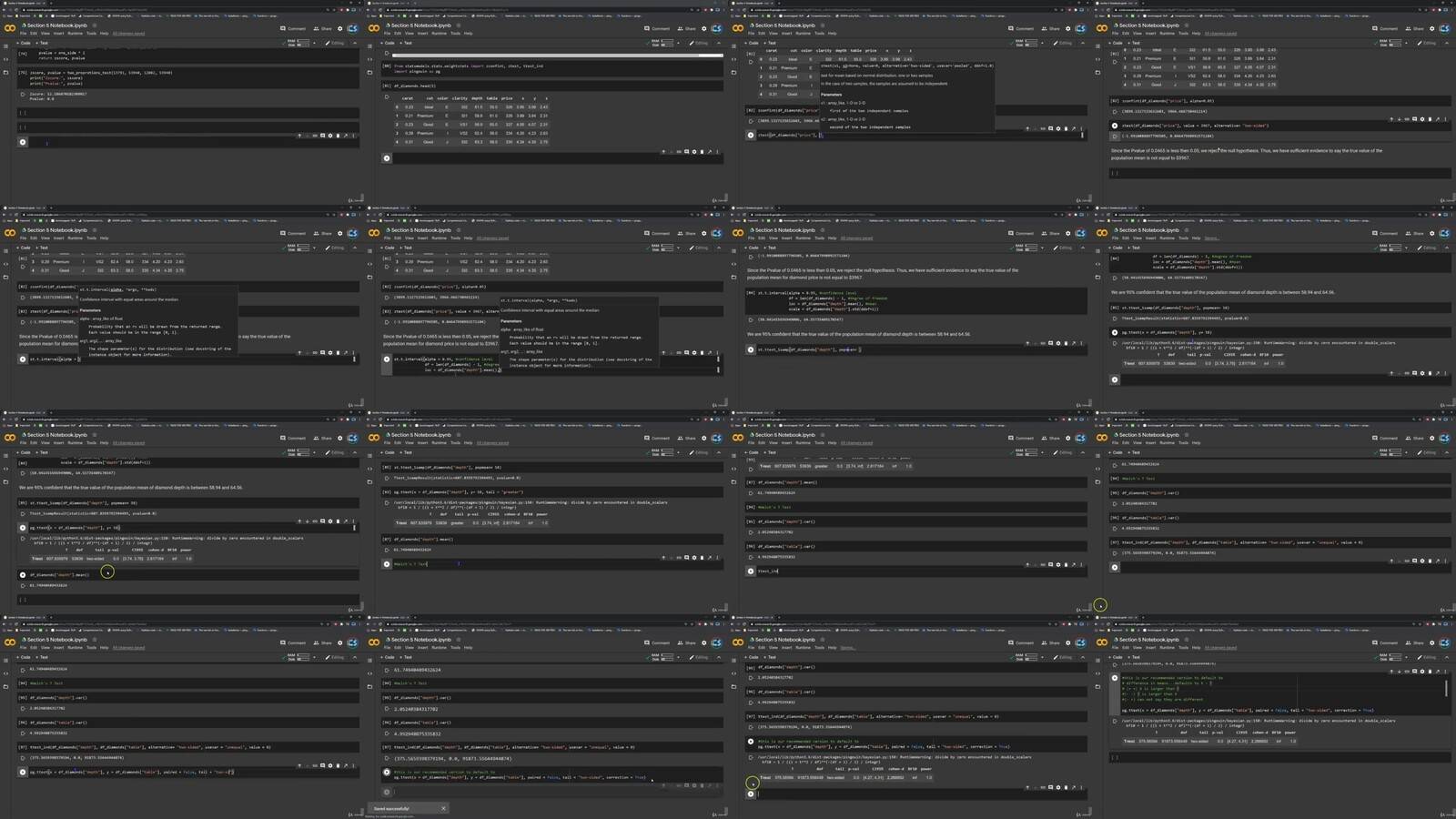
Task: Open Insert menu in top row's second frame
Action: 423,34
